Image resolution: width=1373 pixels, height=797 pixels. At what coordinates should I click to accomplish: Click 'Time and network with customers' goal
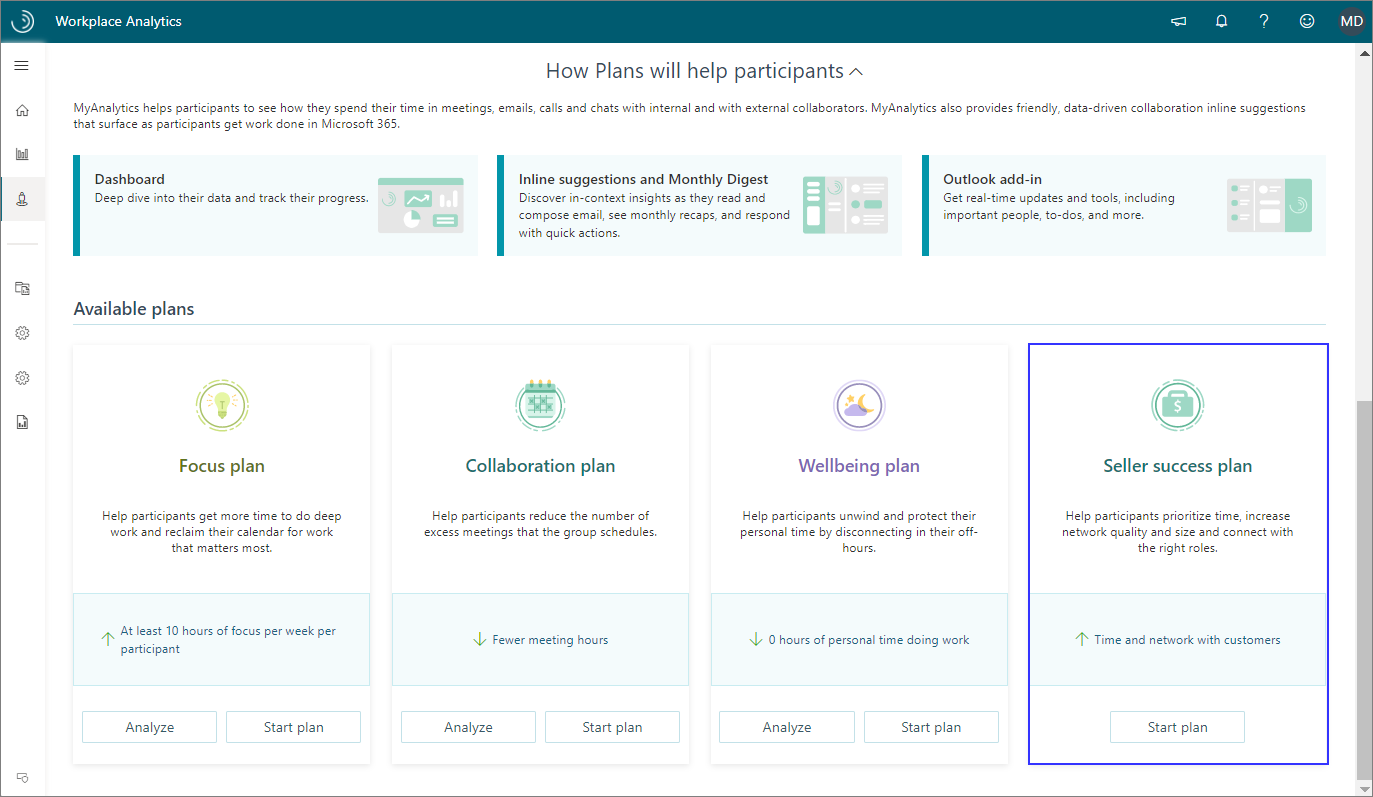pyautogui.click(x=1187, y=640)
